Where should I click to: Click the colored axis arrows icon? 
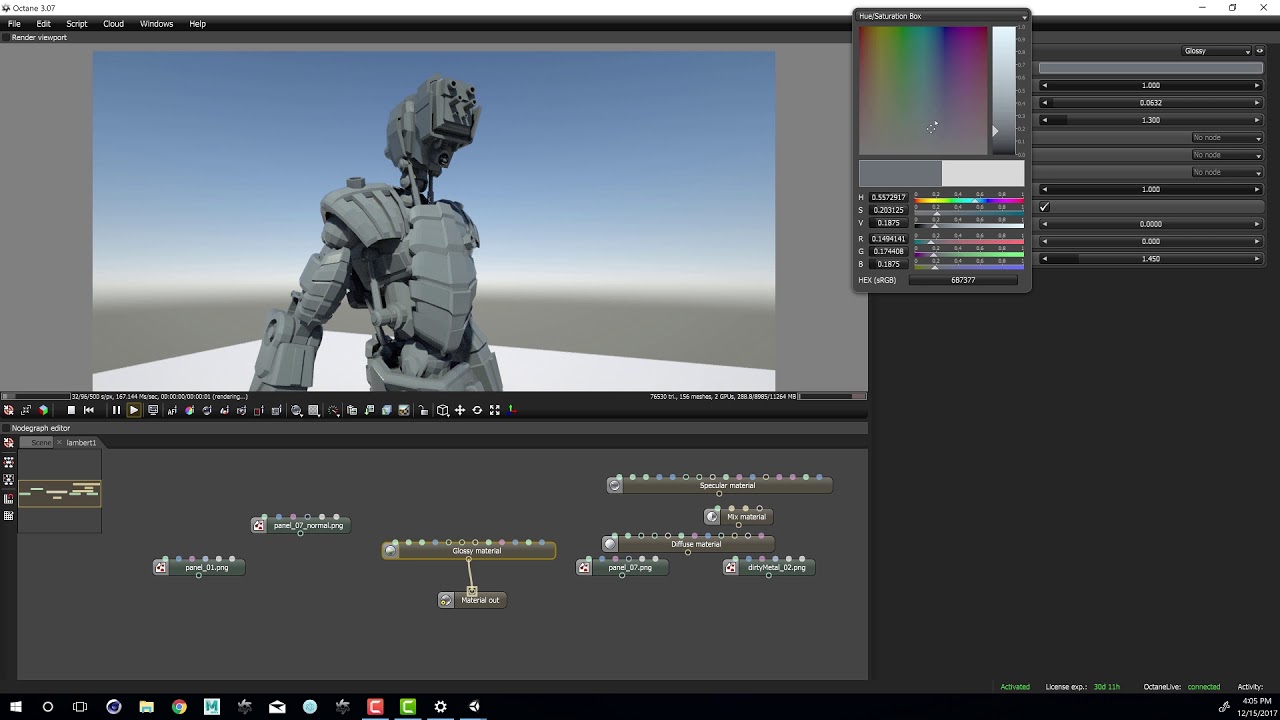point(512,410)
